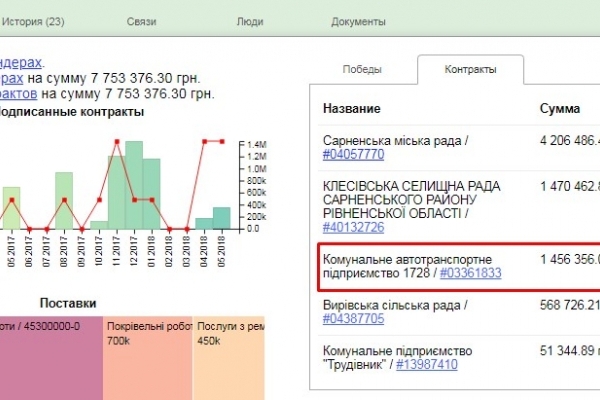Click the red data point above 04 2018

(x=204, y=142)
